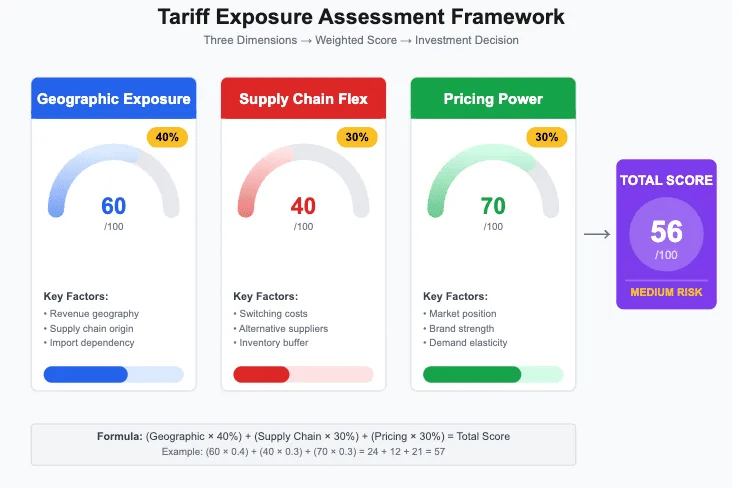Click the Supply Chain 30% weight badge
The width and height of the screenshot is (741, 488).
tap(357, 137)
